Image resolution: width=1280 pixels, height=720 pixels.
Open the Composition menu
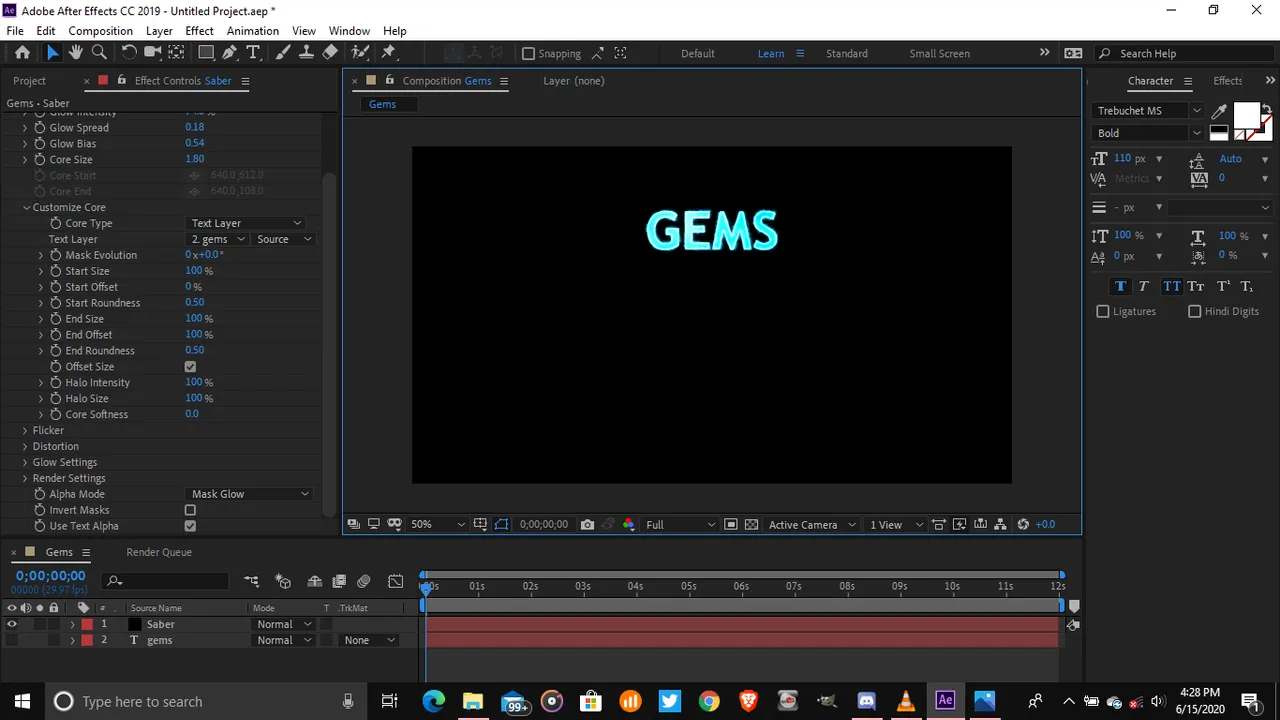click(100, 31)
